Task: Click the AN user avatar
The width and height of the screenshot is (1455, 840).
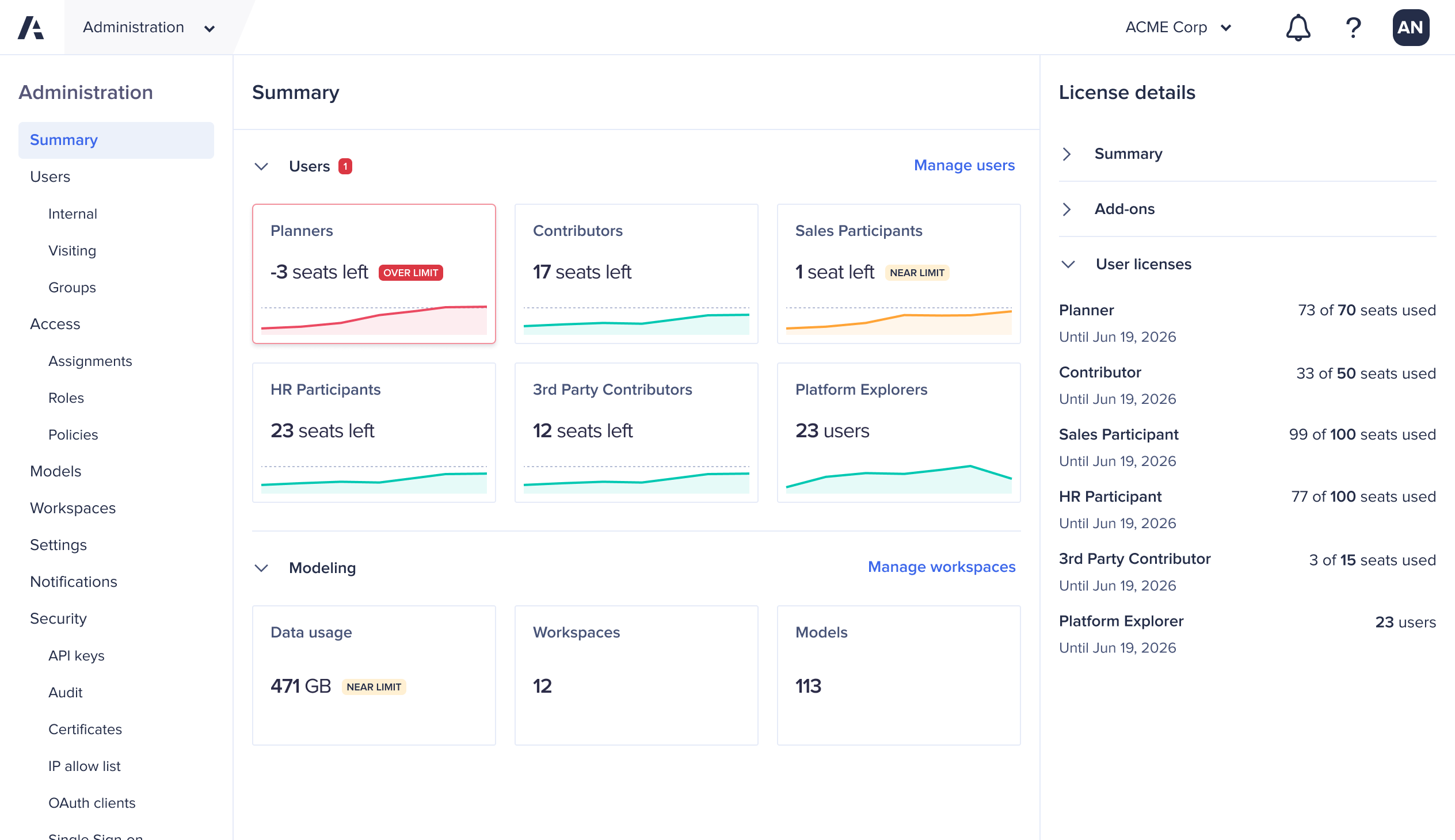Action: 1410,27
